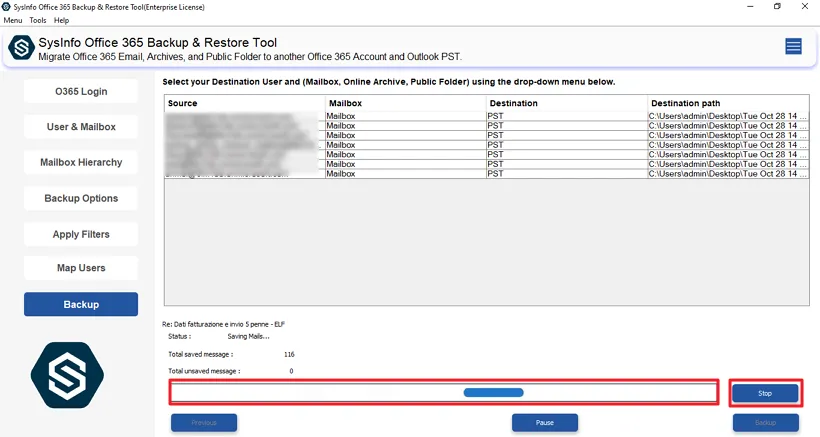Click the Destination path column header

(x=728, y=103)
